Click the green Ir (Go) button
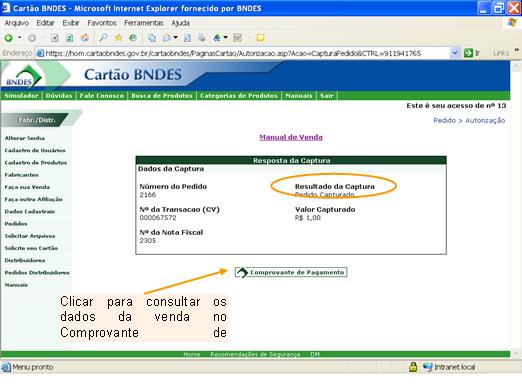 (x=472, y=53)
